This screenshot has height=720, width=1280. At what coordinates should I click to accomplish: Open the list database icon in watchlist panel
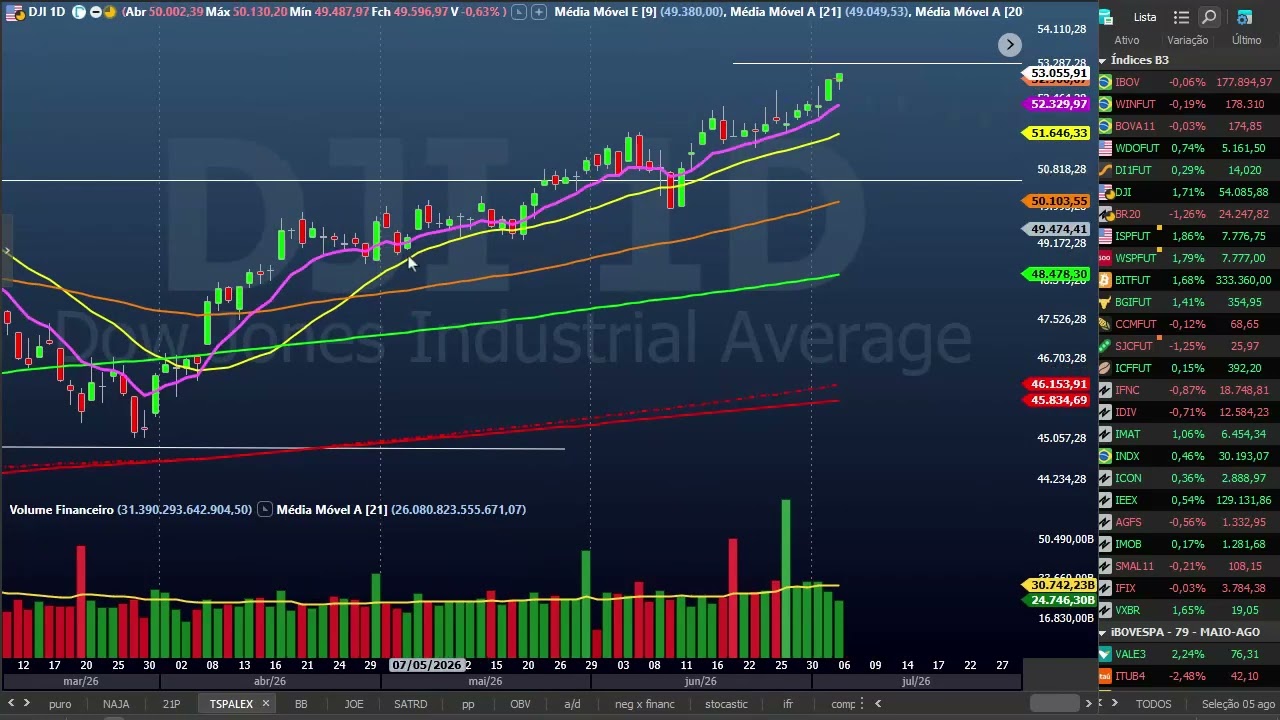(x=1106, y=17)
